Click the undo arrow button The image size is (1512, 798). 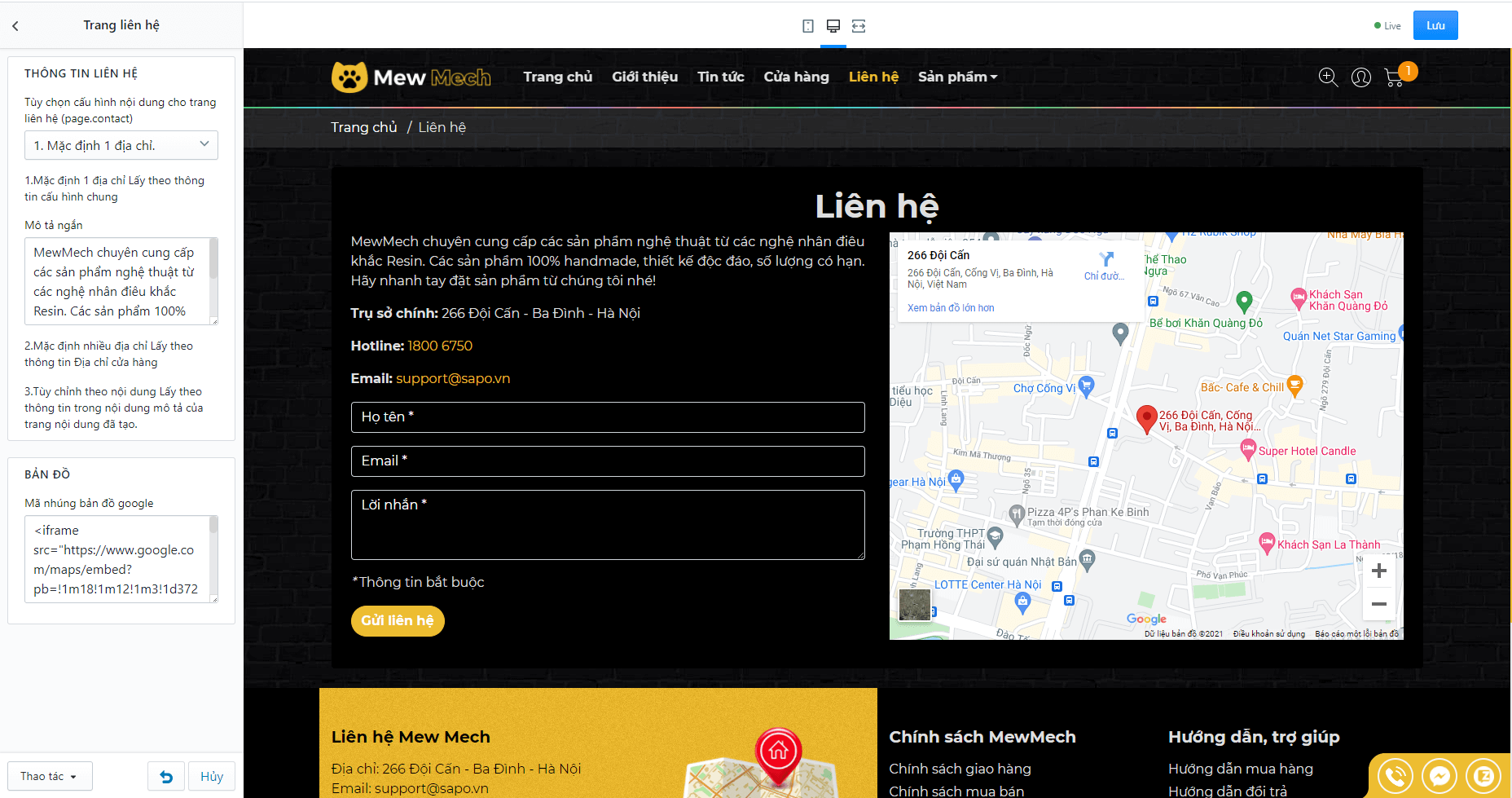click(165, 776)
